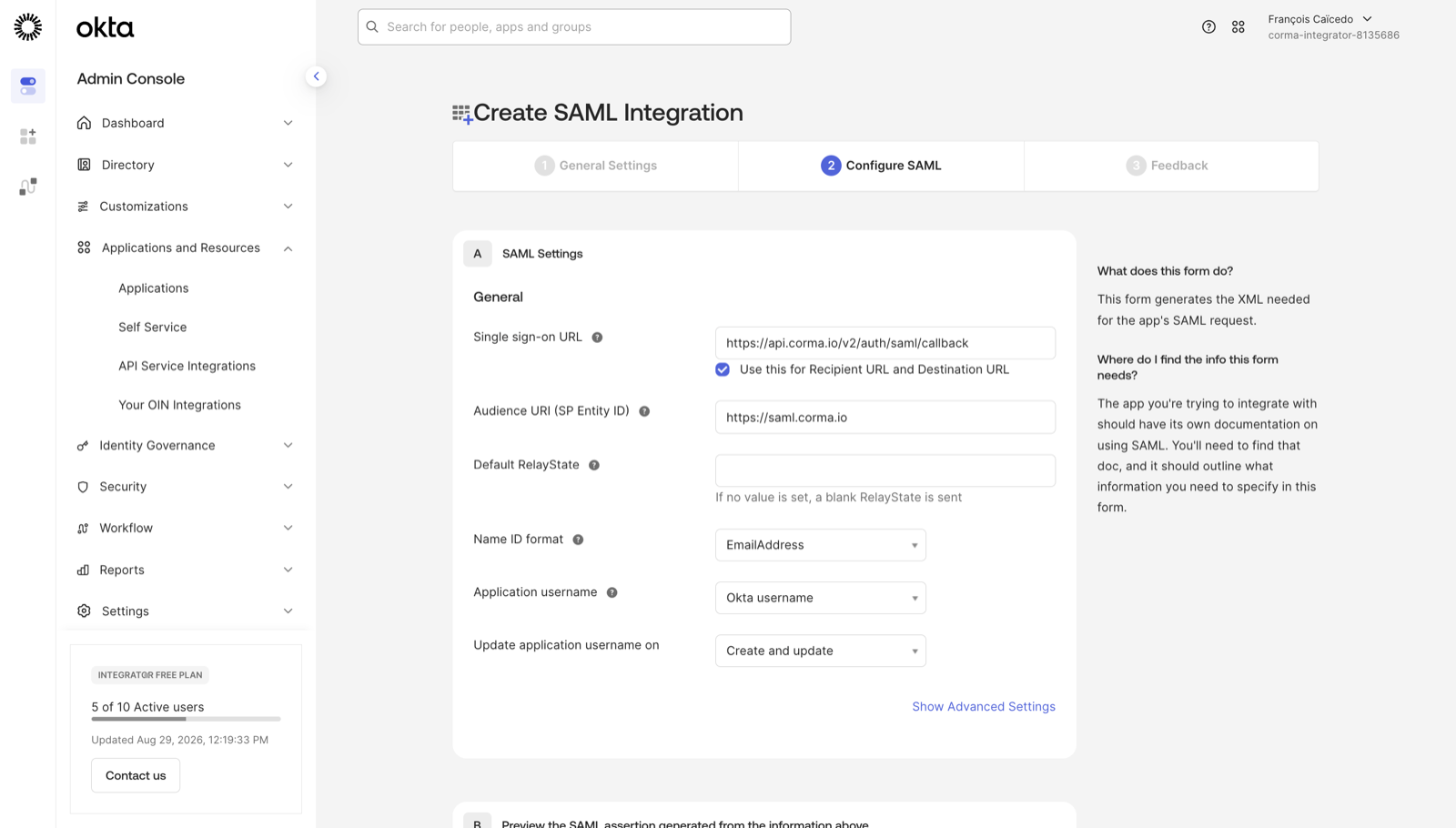Click the Okta sunburst logo icon
The image size is (1456, 828).
pyautogui.click(x=28, y=27)
